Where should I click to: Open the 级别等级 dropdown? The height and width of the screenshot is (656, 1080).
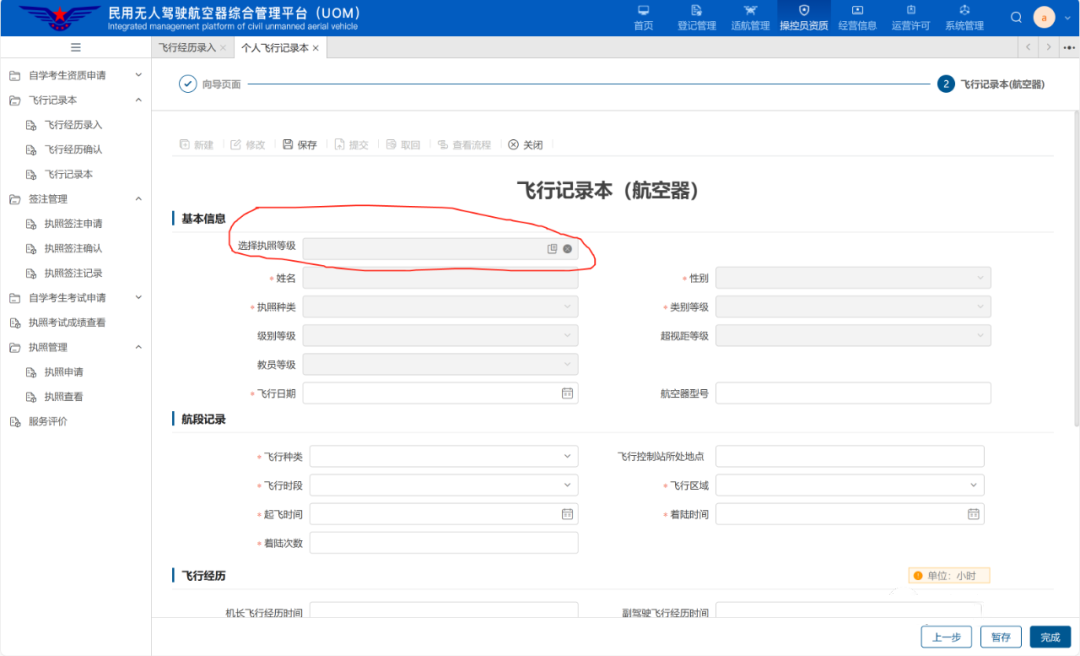(440, 336)
